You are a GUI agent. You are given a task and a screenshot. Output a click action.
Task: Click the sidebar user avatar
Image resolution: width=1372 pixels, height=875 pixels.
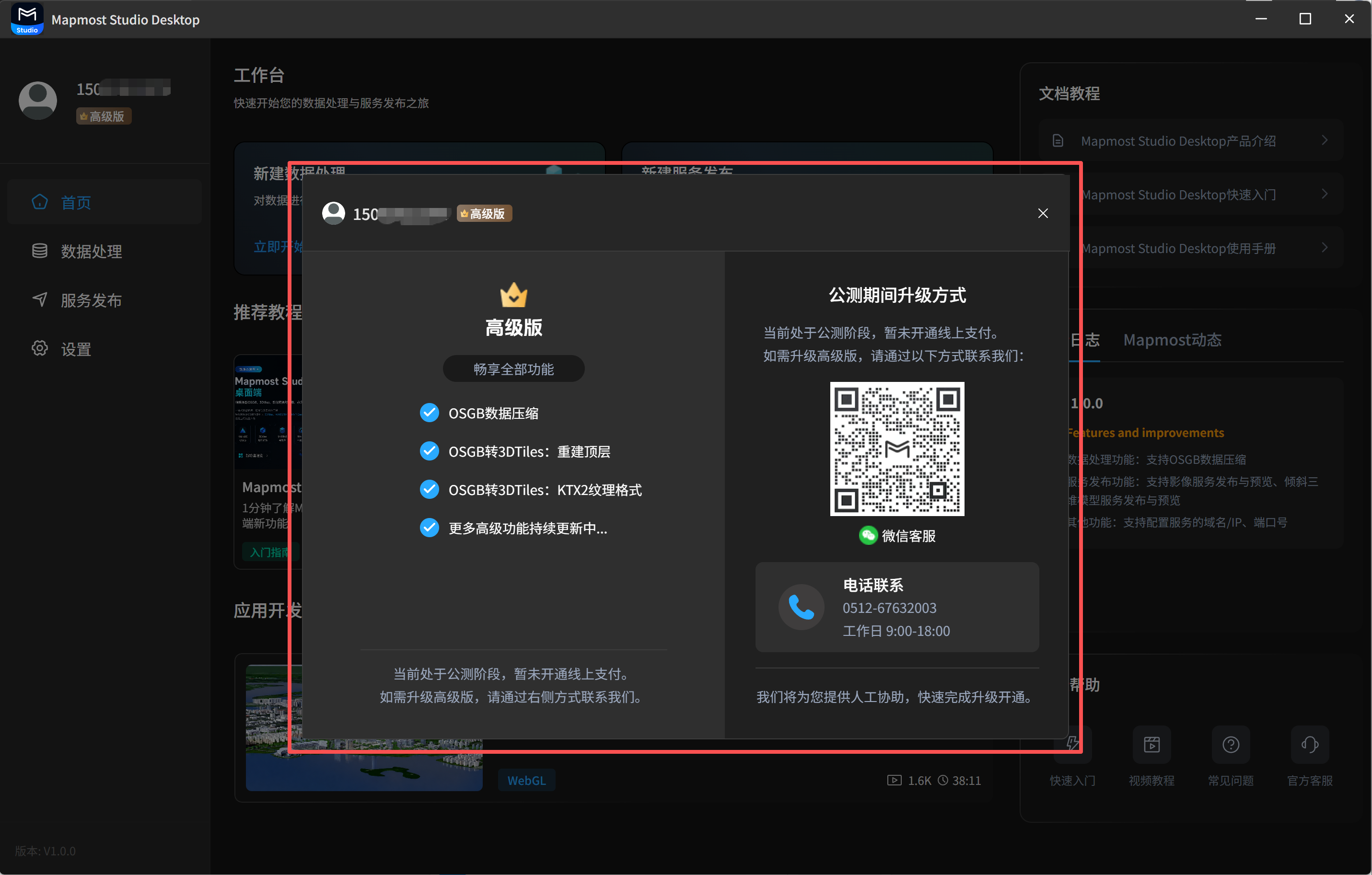coord(37,100)
